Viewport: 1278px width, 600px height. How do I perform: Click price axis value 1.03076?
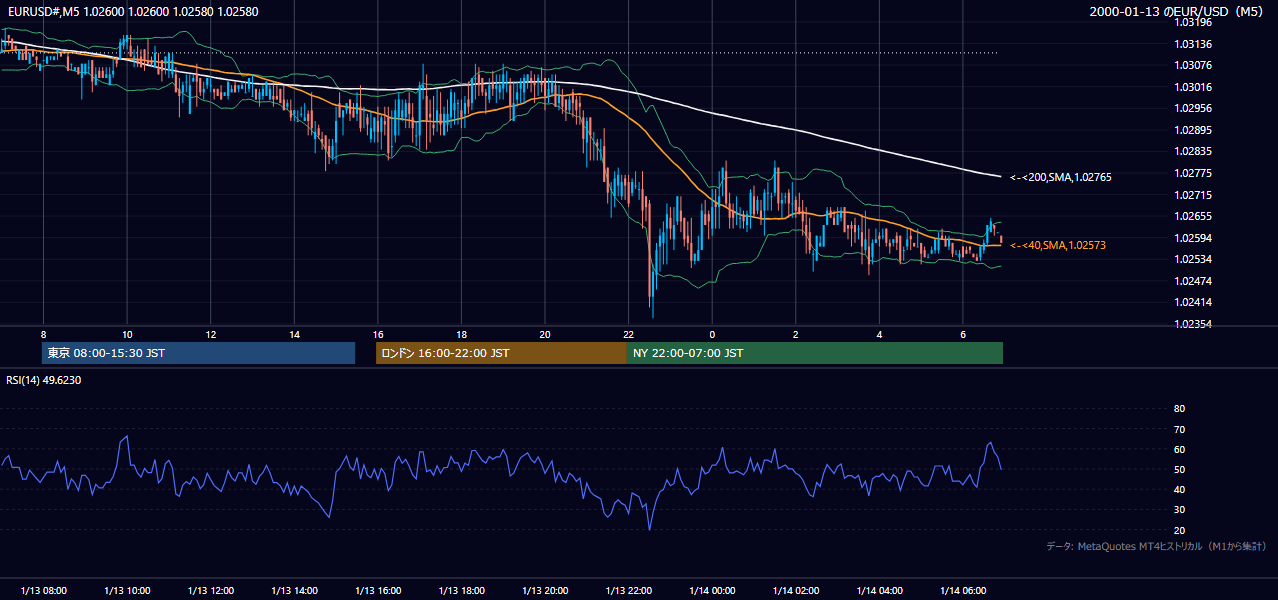click(x=1193, y=65)
